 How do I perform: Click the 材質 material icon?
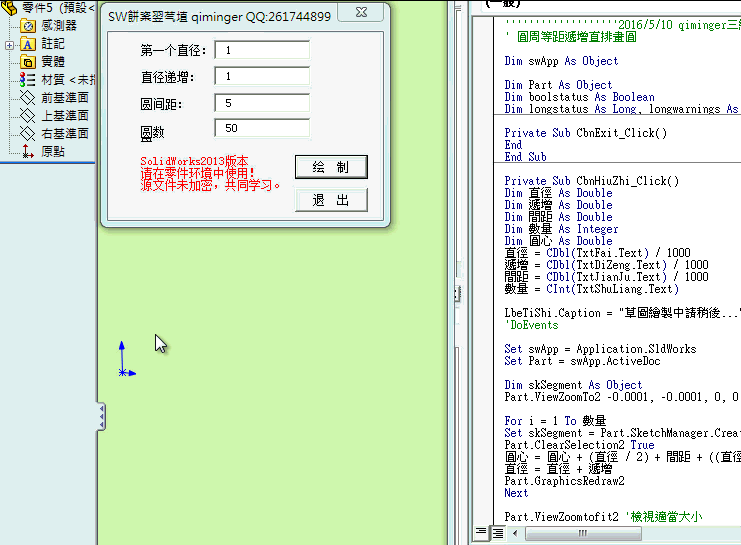click(x=27, y=79)
